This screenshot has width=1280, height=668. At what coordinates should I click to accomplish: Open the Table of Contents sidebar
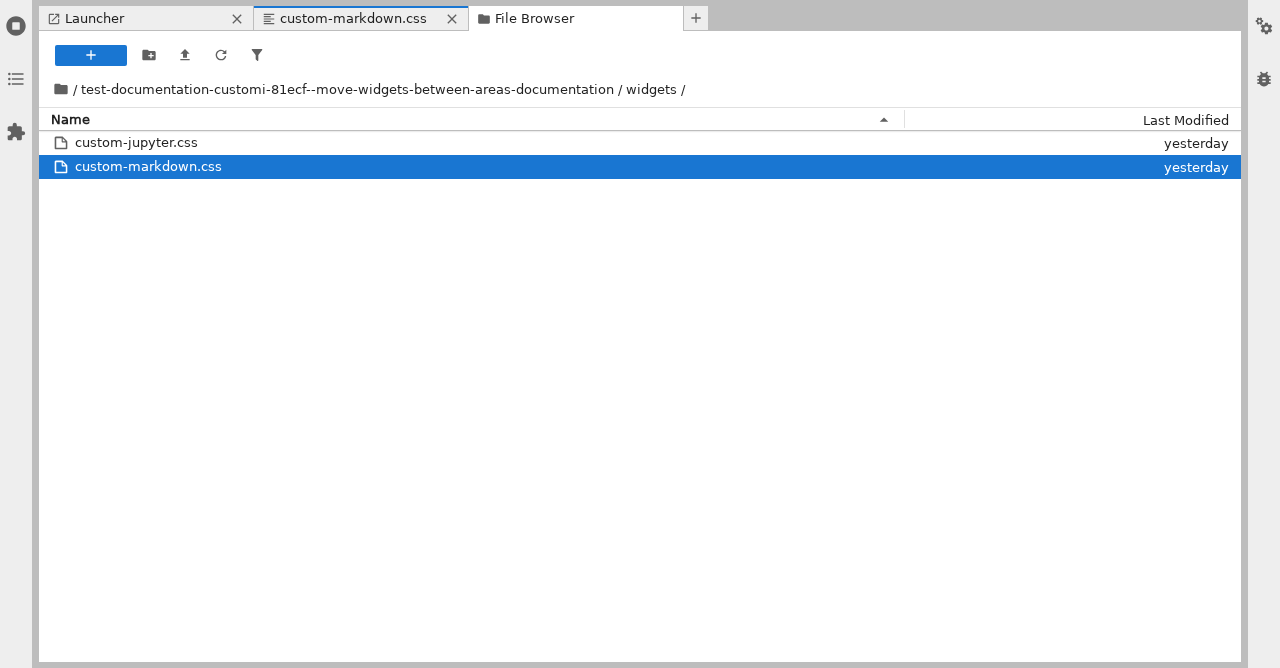[16, 79]
